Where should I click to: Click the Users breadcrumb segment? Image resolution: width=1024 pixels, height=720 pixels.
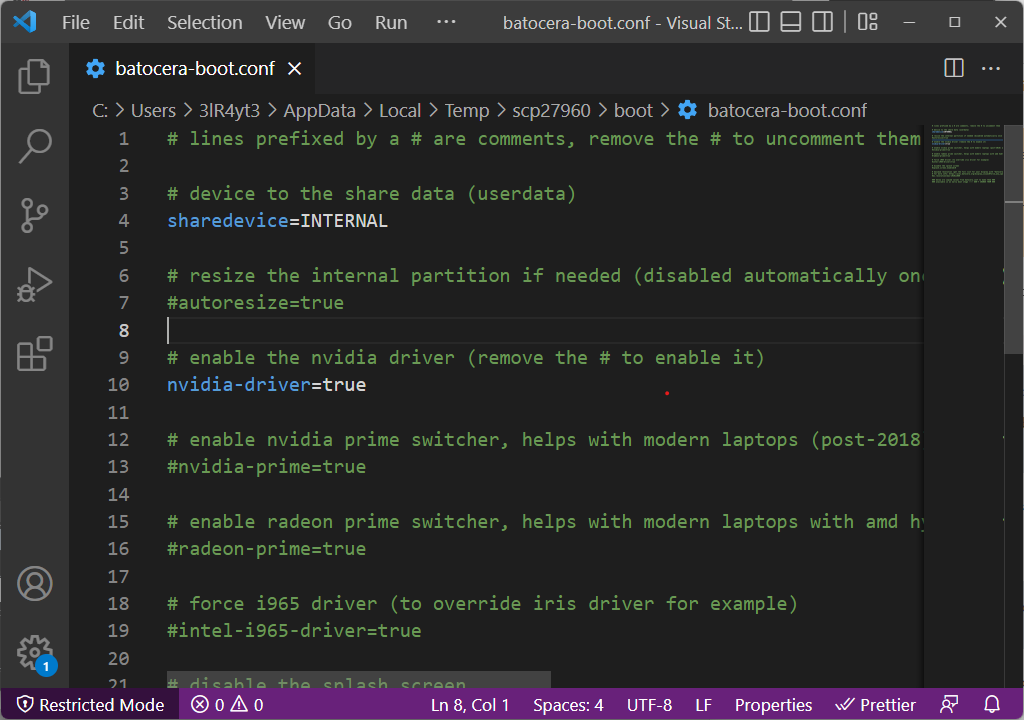coord(153,110)
